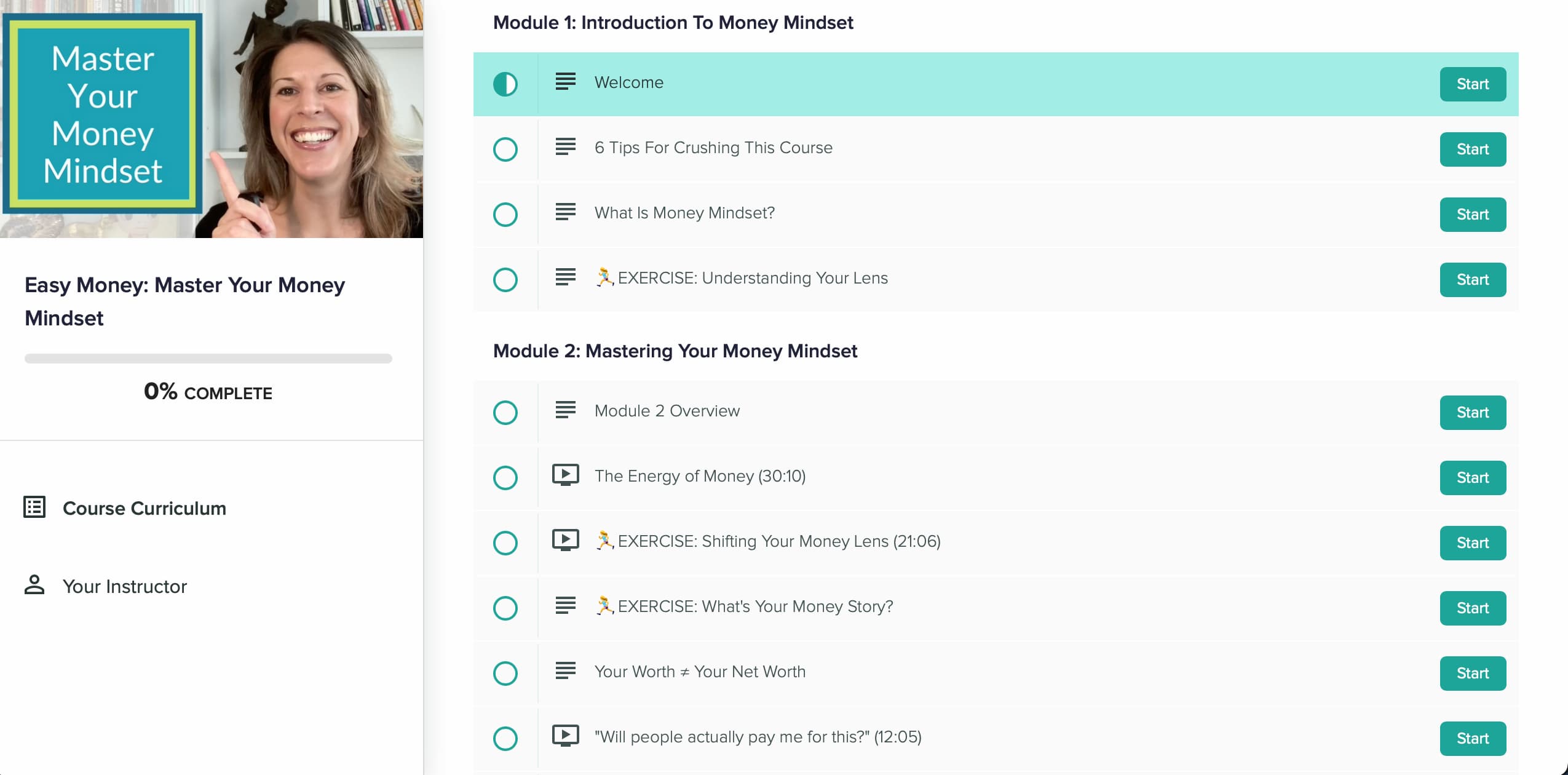1568x775 pixels.
Task: Open the Course Curriculum menu item
Action: (x=145, y=508)
